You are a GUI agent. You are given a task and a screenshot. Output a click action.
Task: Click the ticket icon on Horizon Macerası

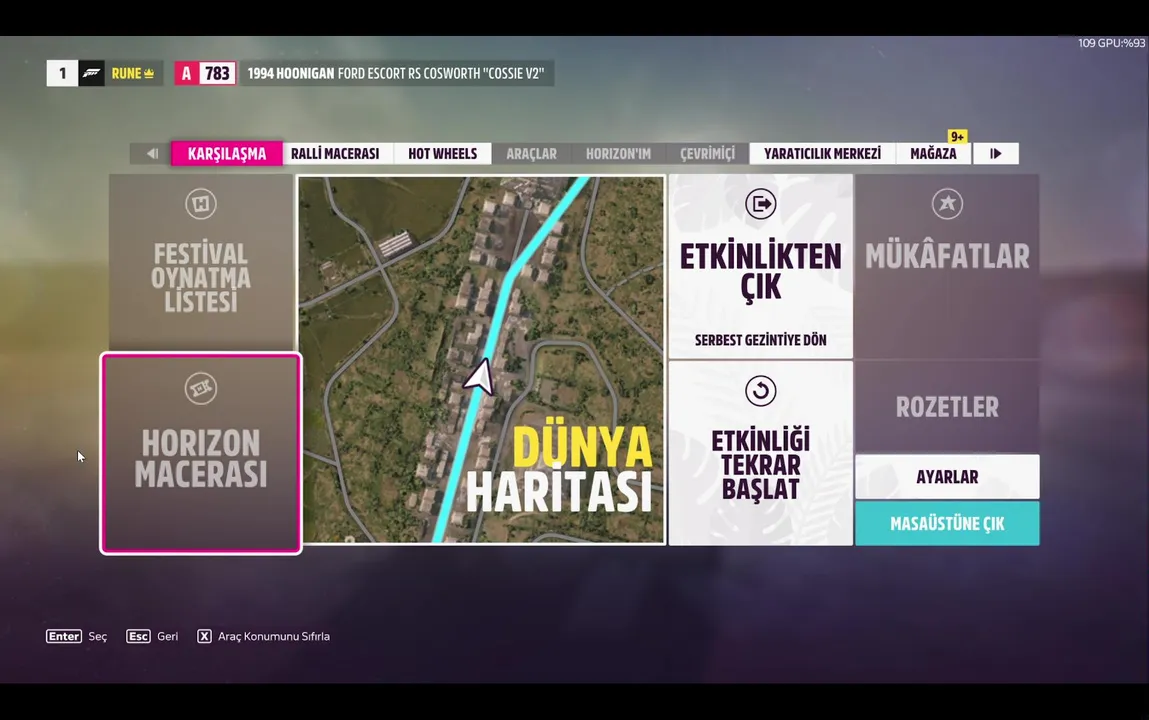tap(201, 388)
